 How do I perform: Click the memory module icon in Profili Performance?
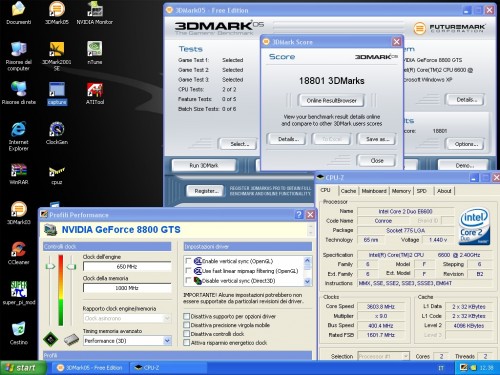(x=71, y=340)
